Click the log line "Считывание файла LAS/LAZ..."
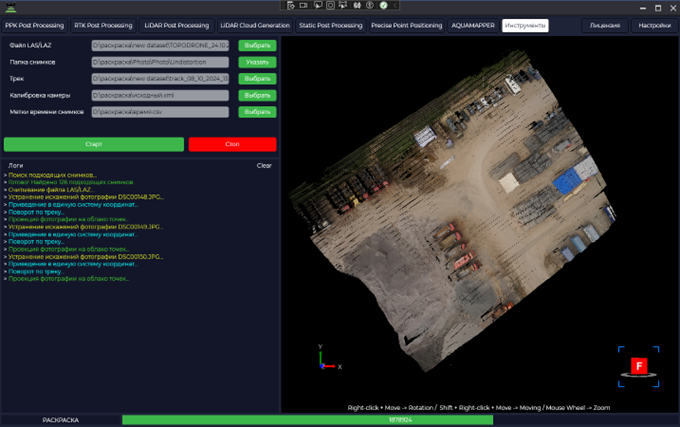680x427 pixels. [x=51, y=190]
